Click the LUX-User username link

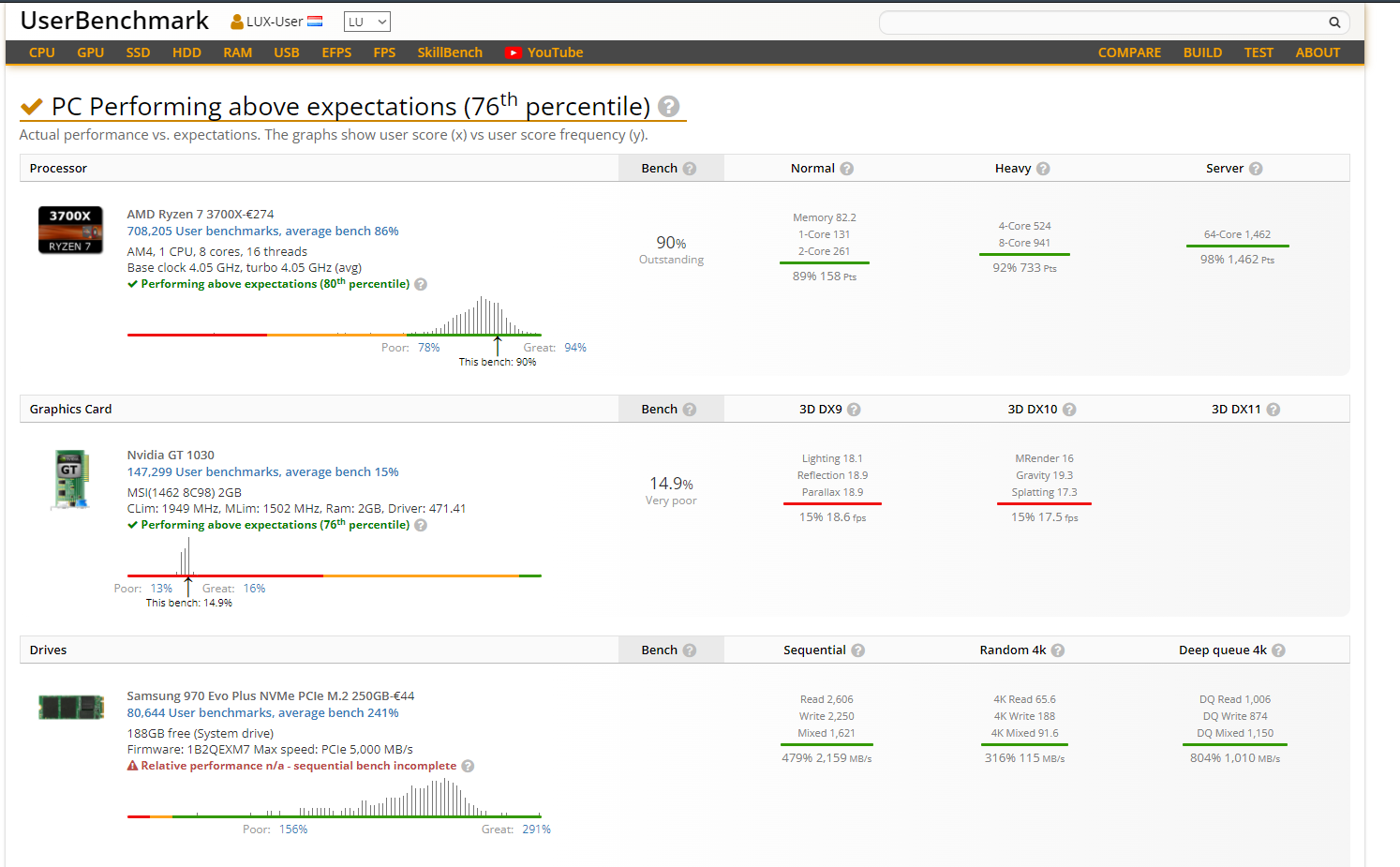[x=275, y=22]
